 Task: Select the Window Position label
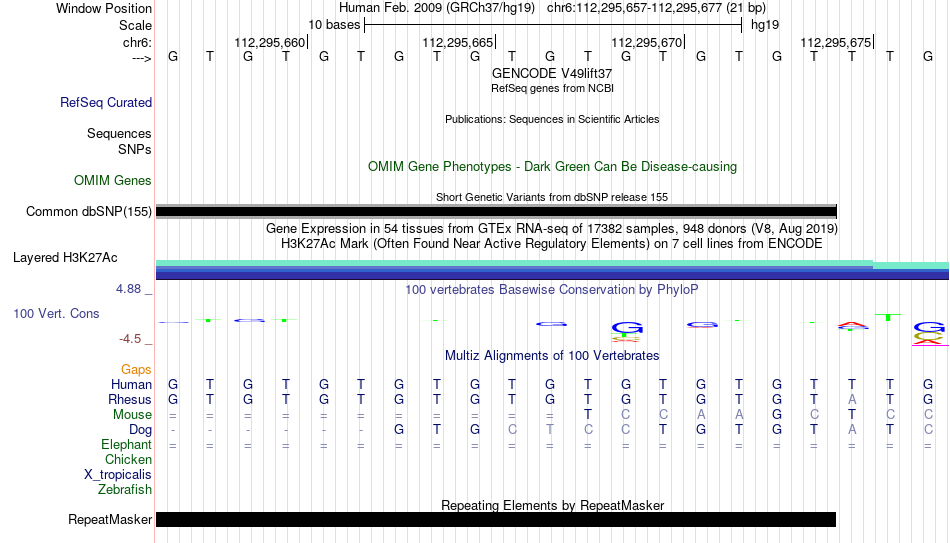[x=104, y=8]
